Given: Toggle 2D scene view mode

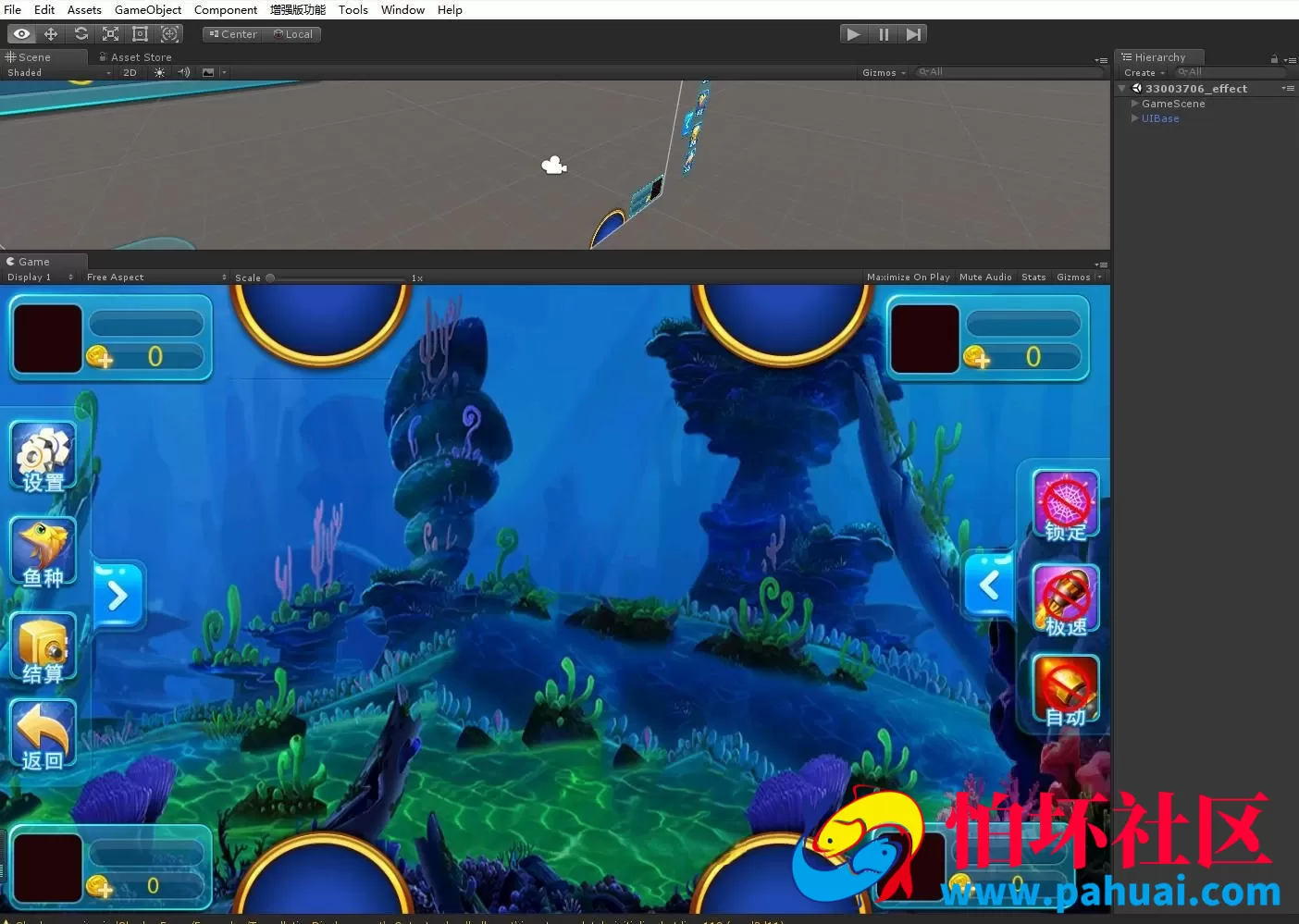Looking at the screenshot, I should (x=130, y=72).
